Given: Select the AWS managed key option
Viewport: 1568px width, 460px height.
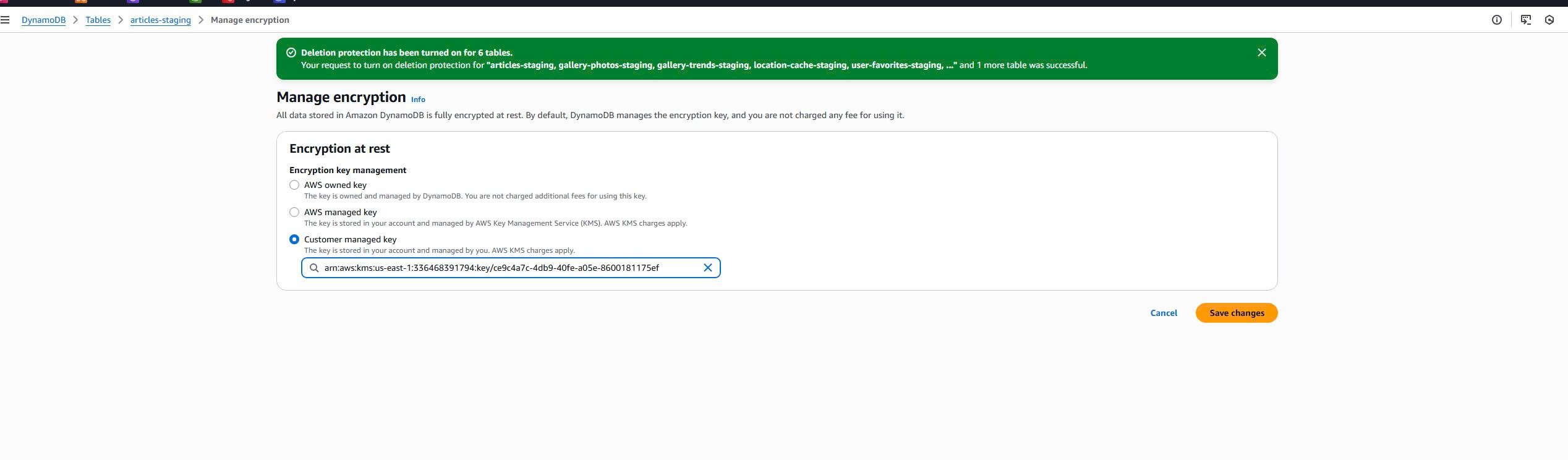Looking at the screenshot, I should (294, 212).
